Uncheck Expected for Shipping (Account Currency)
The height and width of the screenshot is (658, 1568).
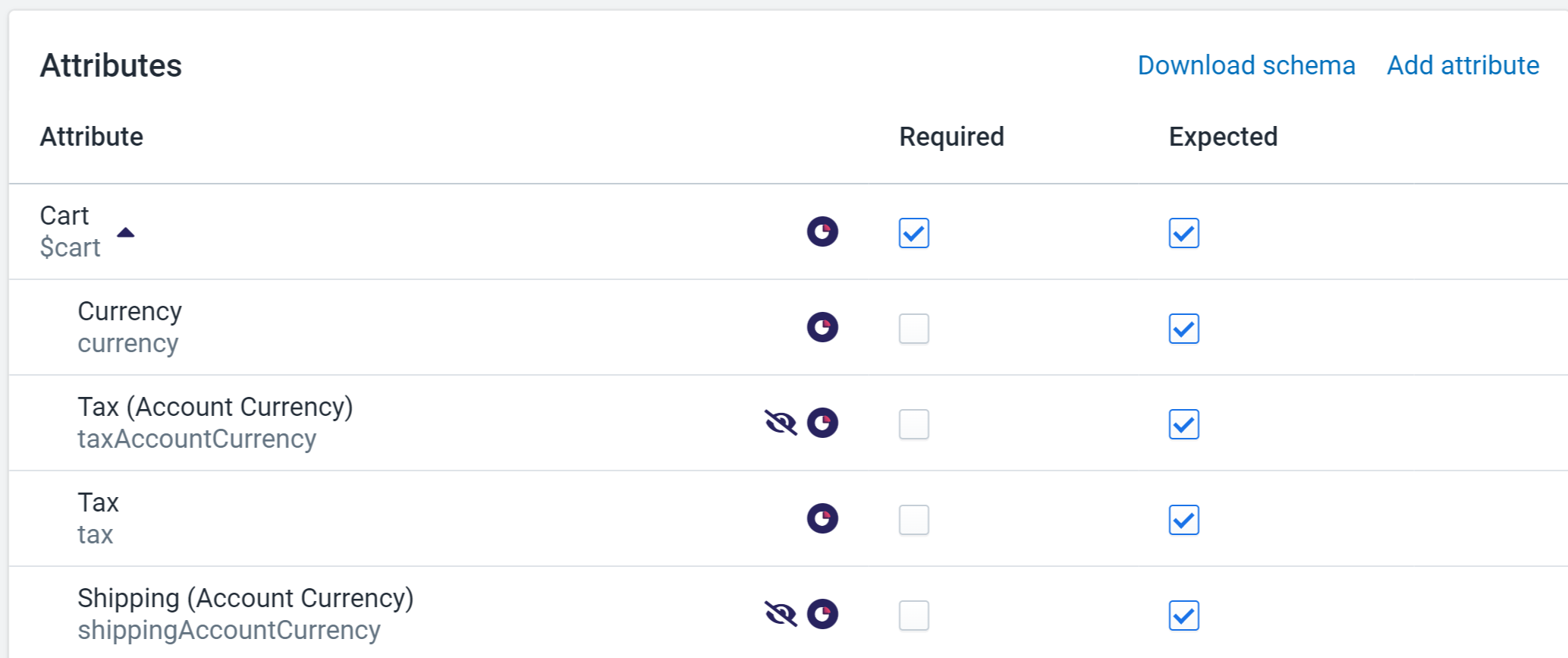[1184, 615]
